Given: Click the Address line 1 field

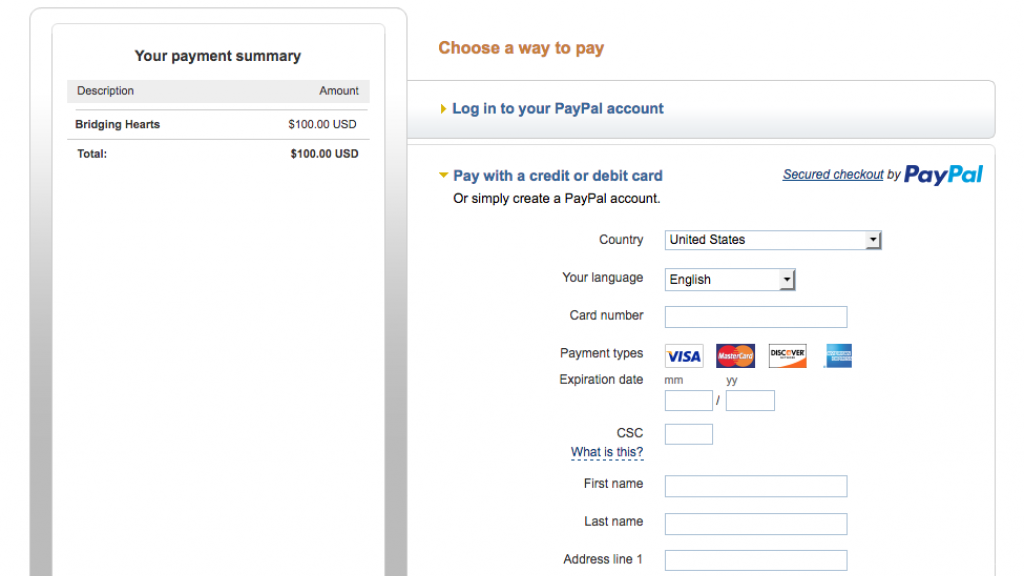Looking at the screenshot, I should 756,560.
